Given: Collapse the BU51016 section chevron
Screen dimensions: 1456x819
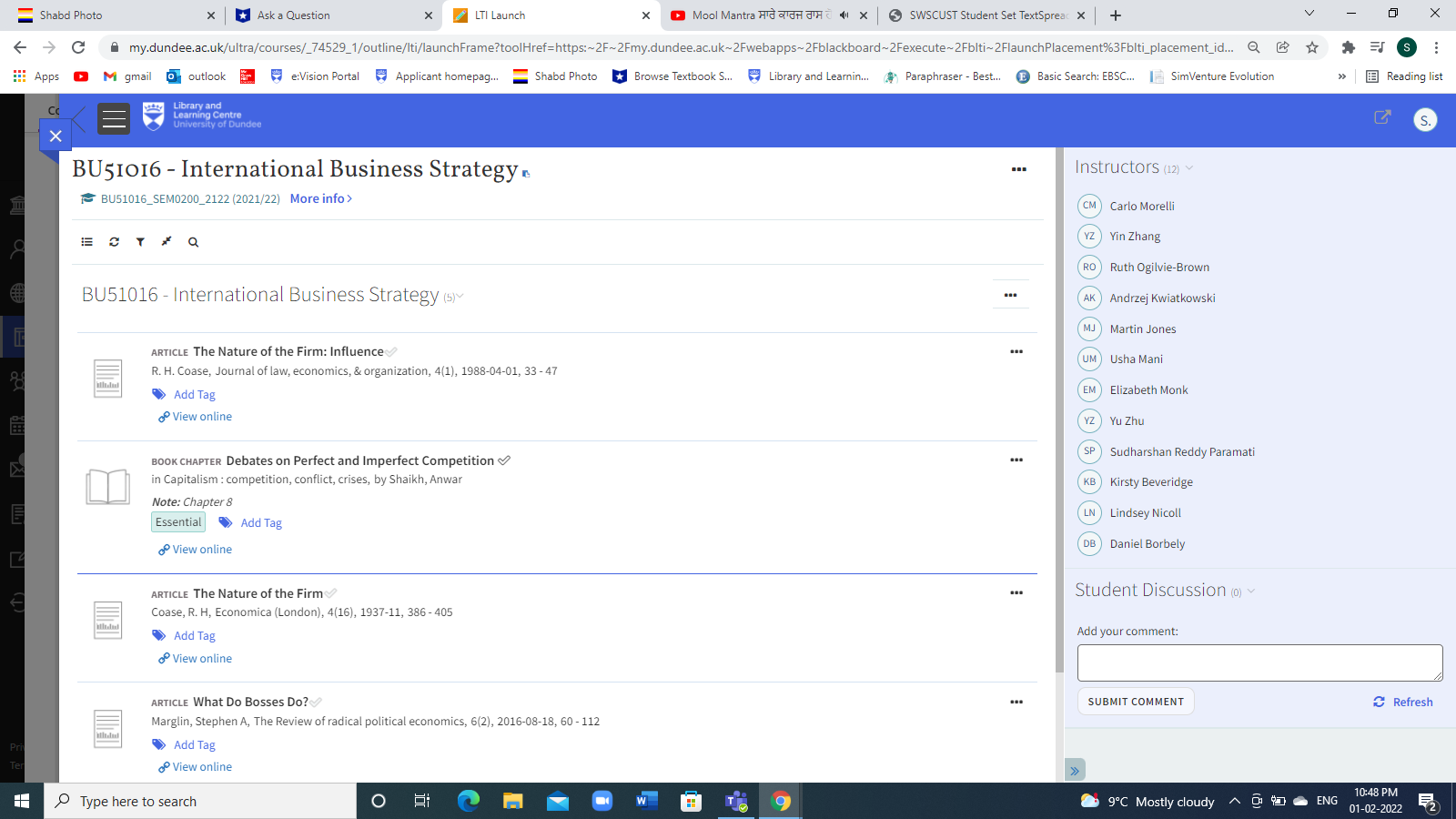Looking at the screenshot, I should point(460,296).
